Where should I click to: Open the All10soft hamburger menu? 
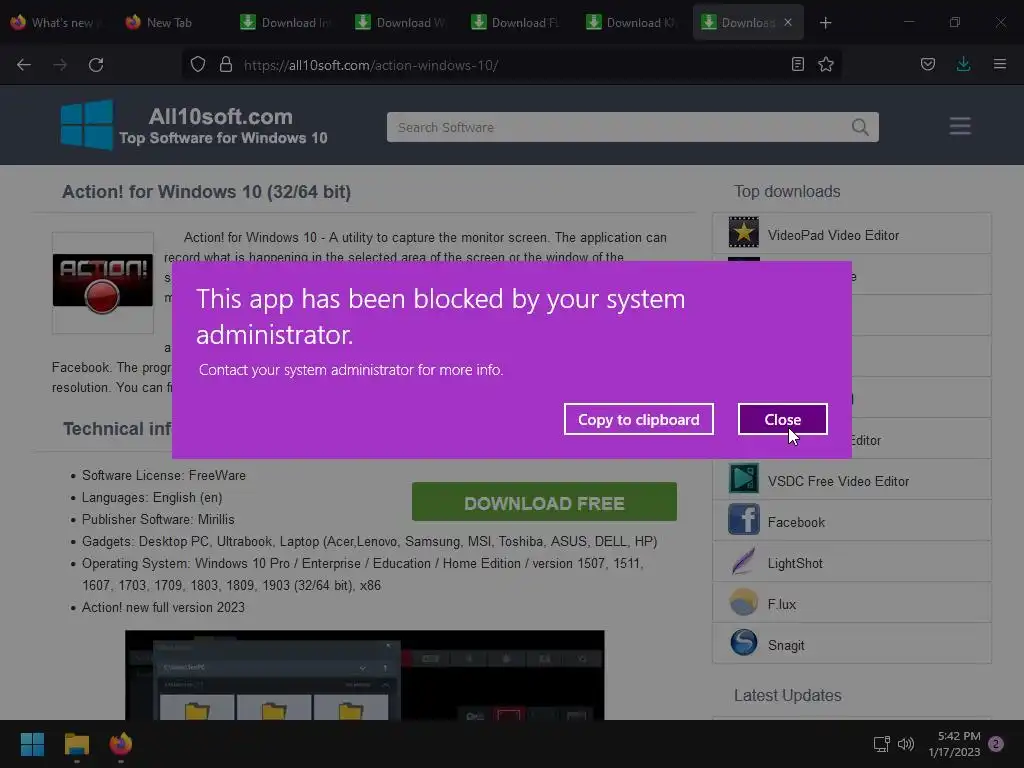(x=960, y=126)
